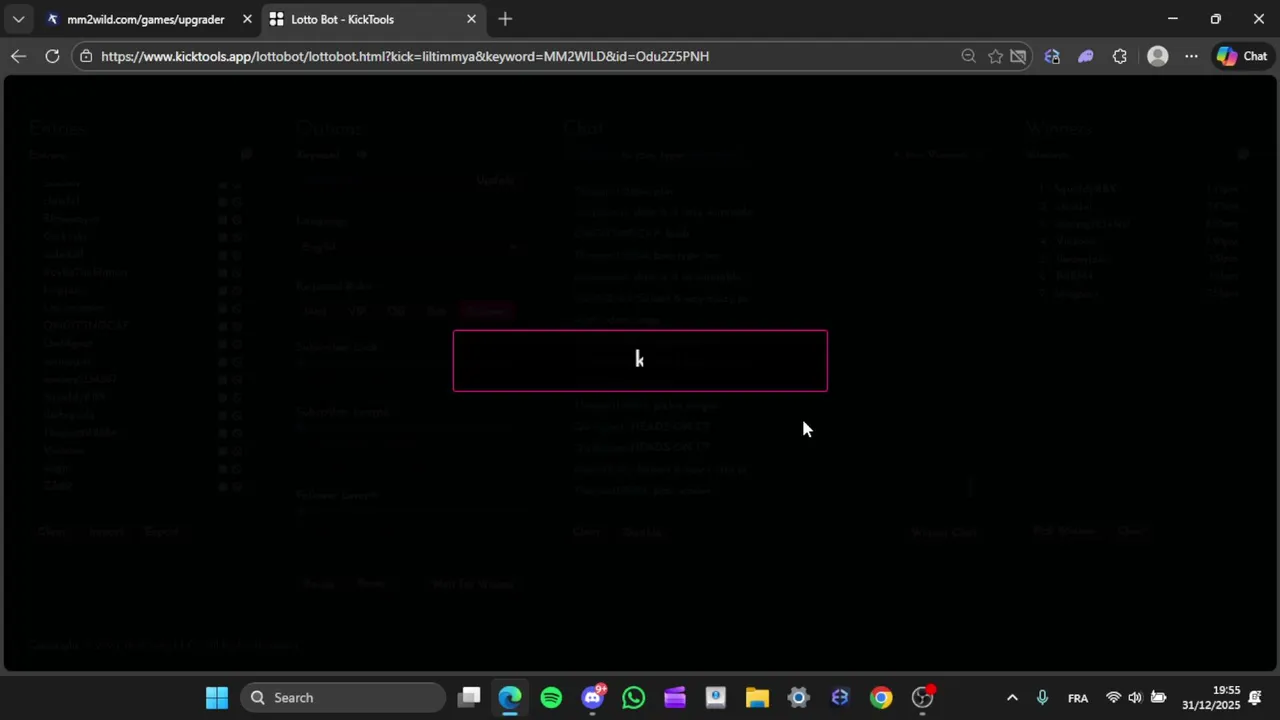The height and width of the screenshot is (720, 1280).
Task: Open the clock showing 19:55 31/12/2025
Action: pyautogui.click(x=1211, y=698)
